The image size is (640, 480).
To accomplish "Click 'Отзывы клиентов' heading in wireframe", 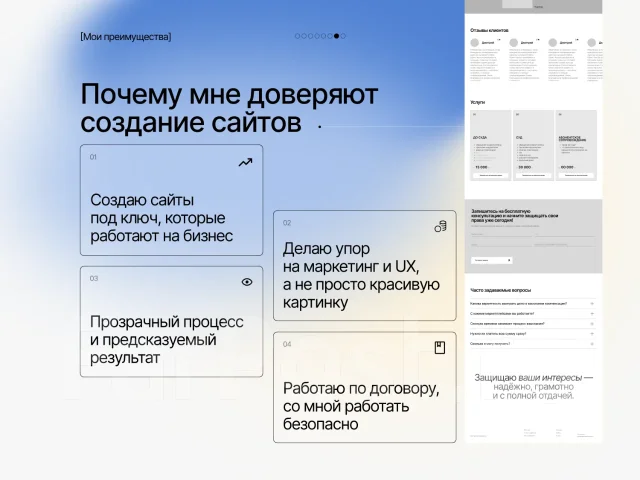I will point(489,30).
